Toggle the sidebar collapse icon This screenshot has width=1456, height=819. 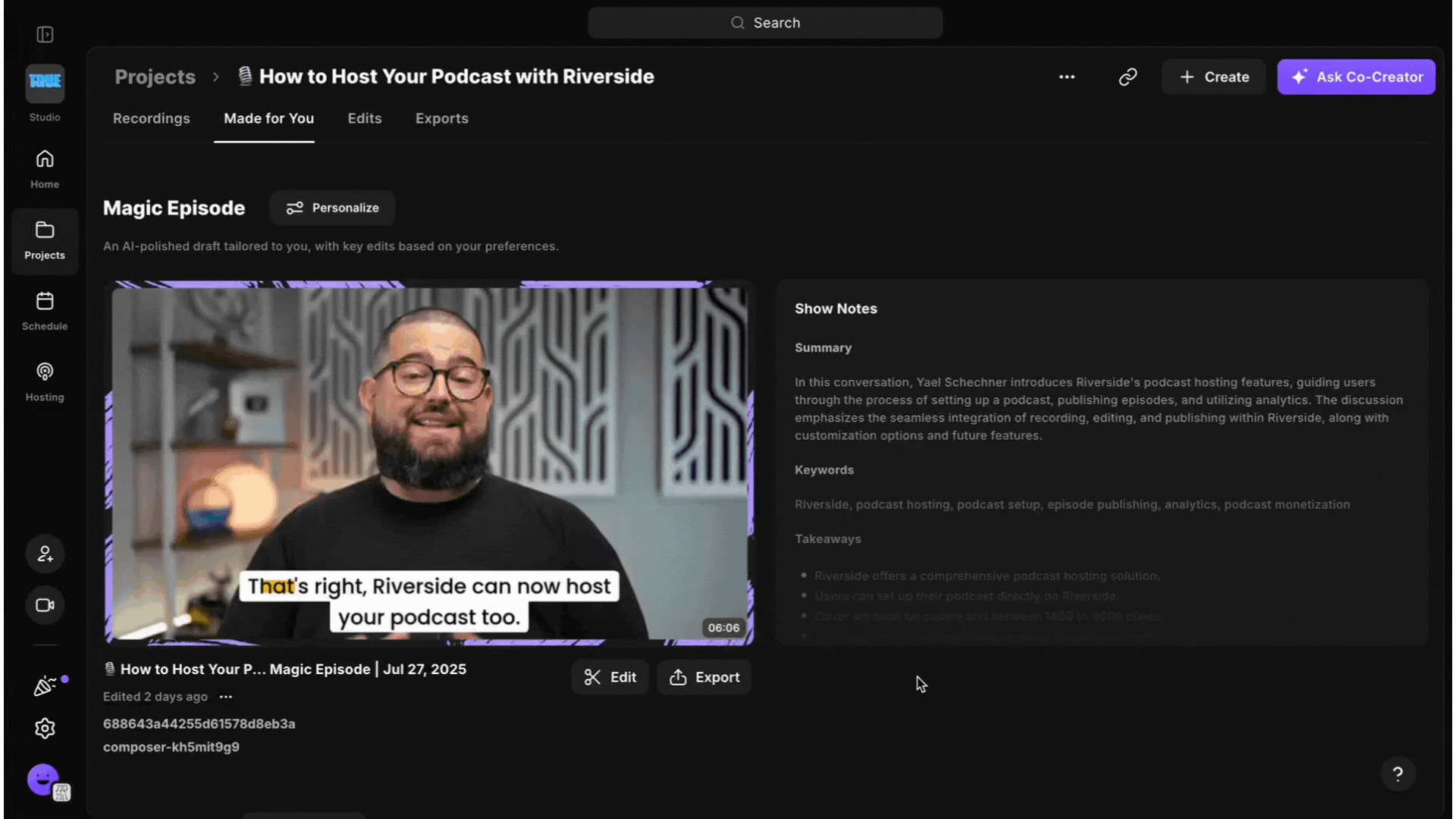[x=45, y=35]
